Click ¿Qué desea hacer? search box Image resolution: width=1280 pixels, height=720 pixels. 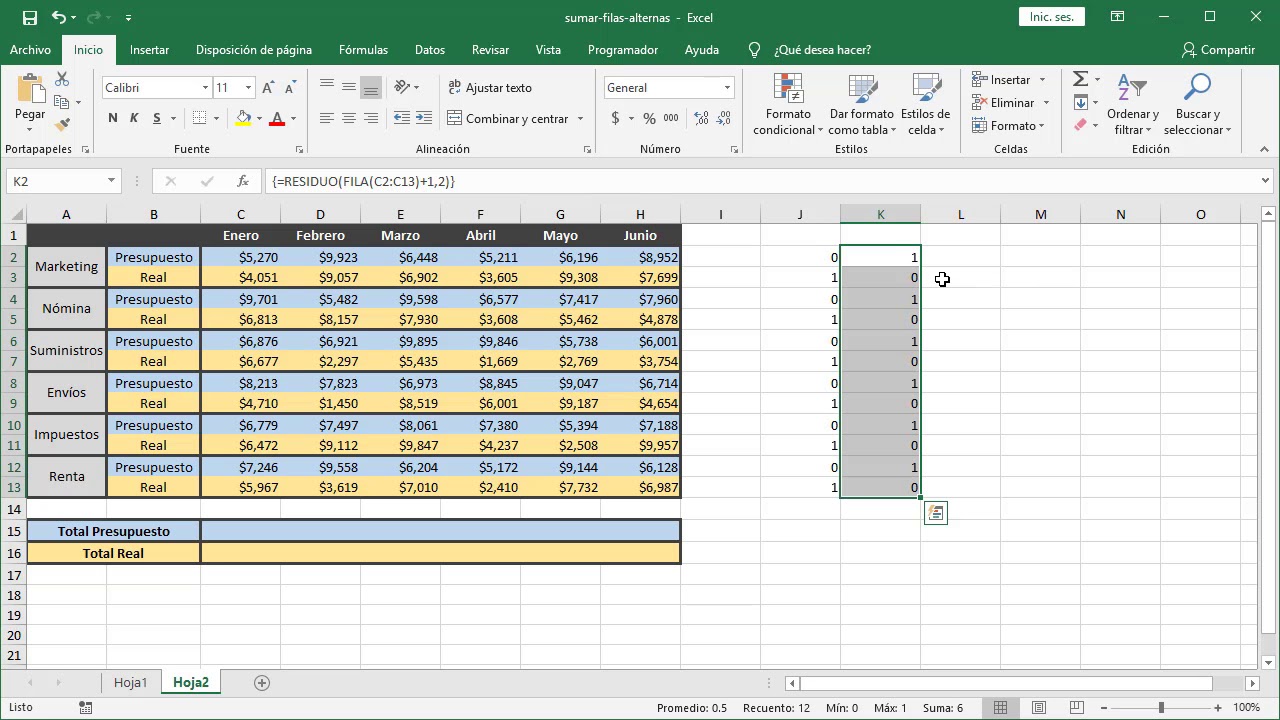coord(822,50)
